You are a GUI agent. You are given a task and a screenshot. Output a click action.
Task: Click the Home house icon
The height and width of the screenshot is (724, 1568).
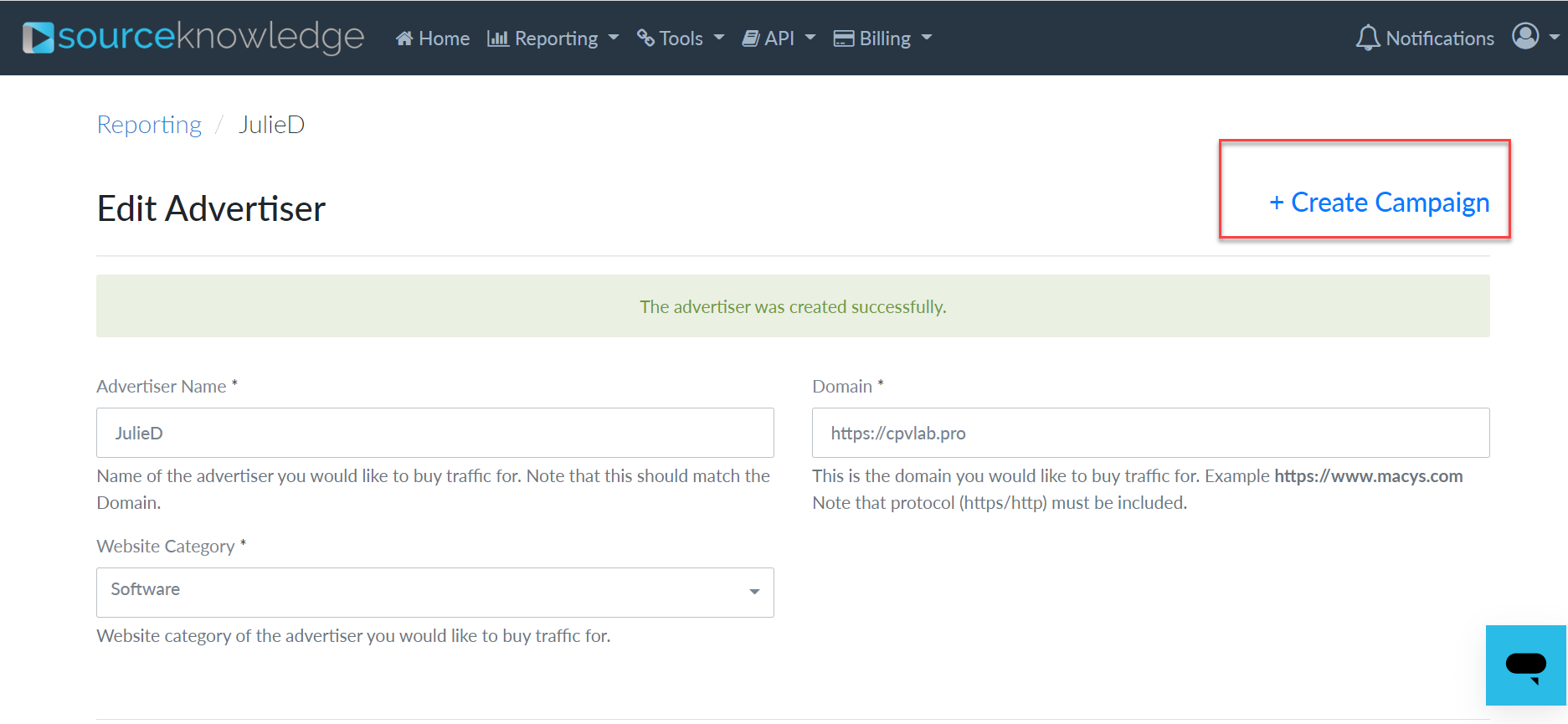pos(404,39)
